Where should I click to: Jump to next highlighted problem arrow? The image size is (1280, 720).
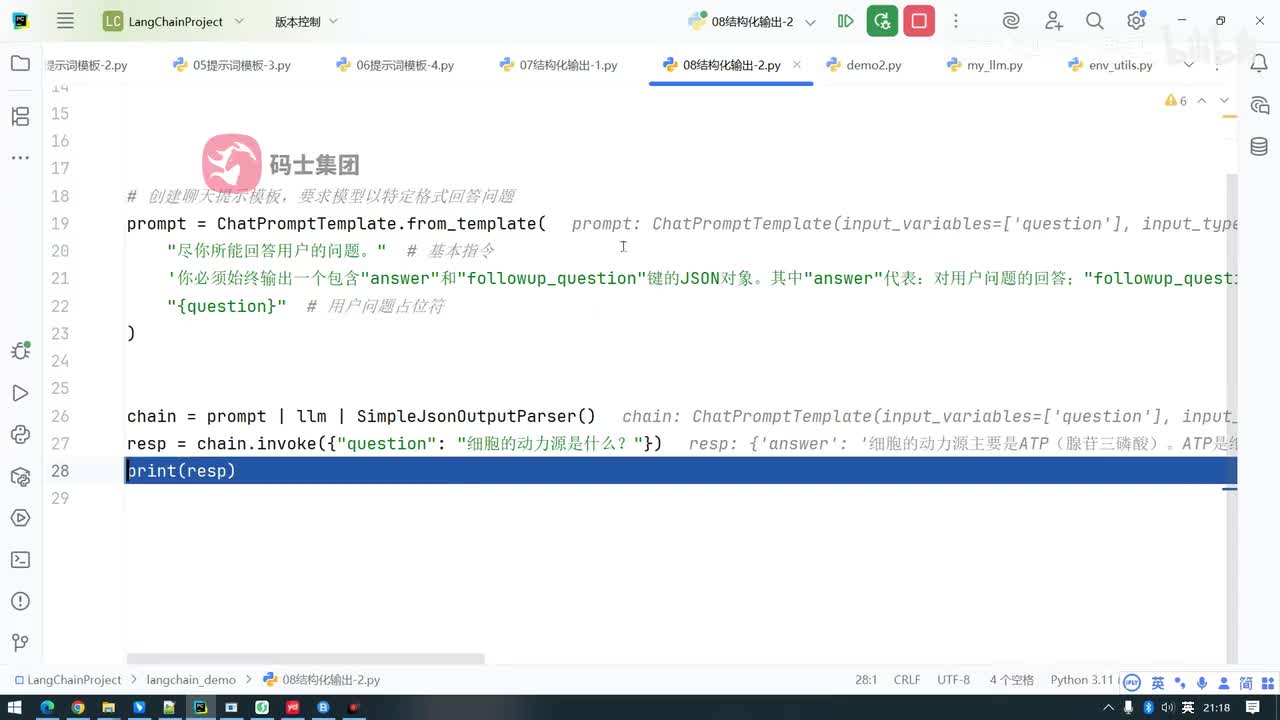pyautogui.click(x=1225, y=101)
